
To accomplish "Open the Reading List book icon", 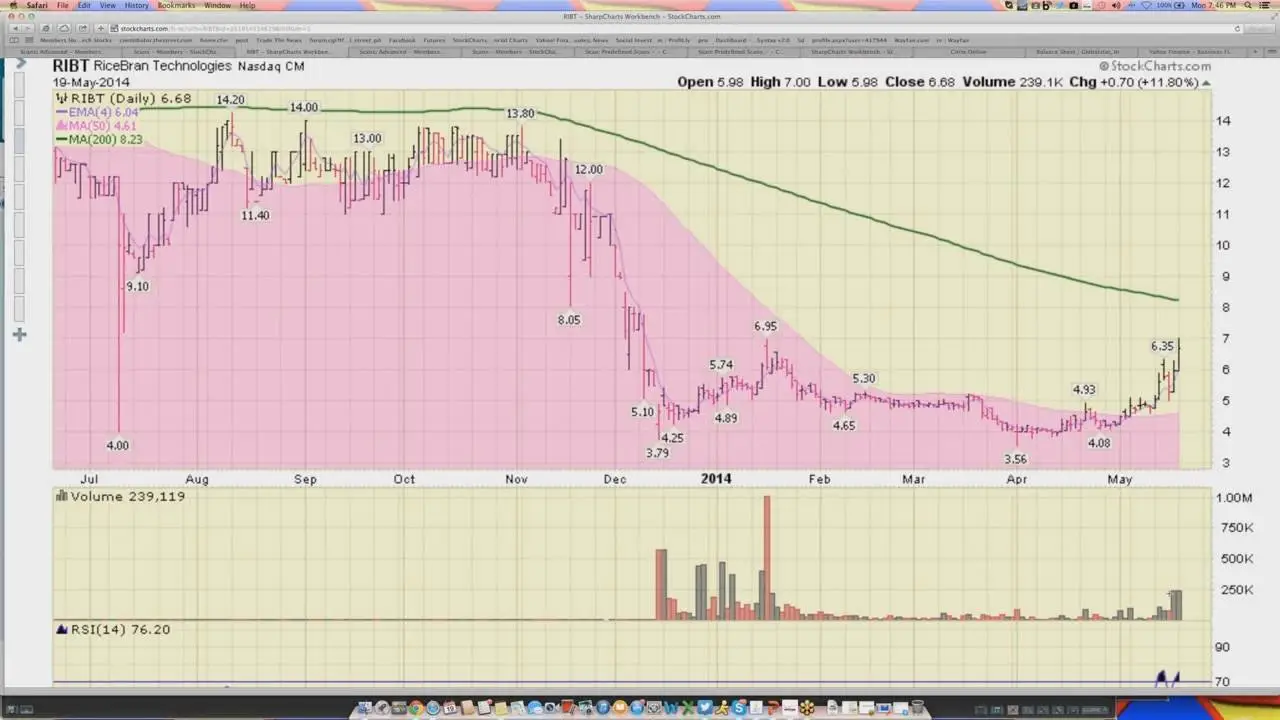I will (x=13, y=40).
